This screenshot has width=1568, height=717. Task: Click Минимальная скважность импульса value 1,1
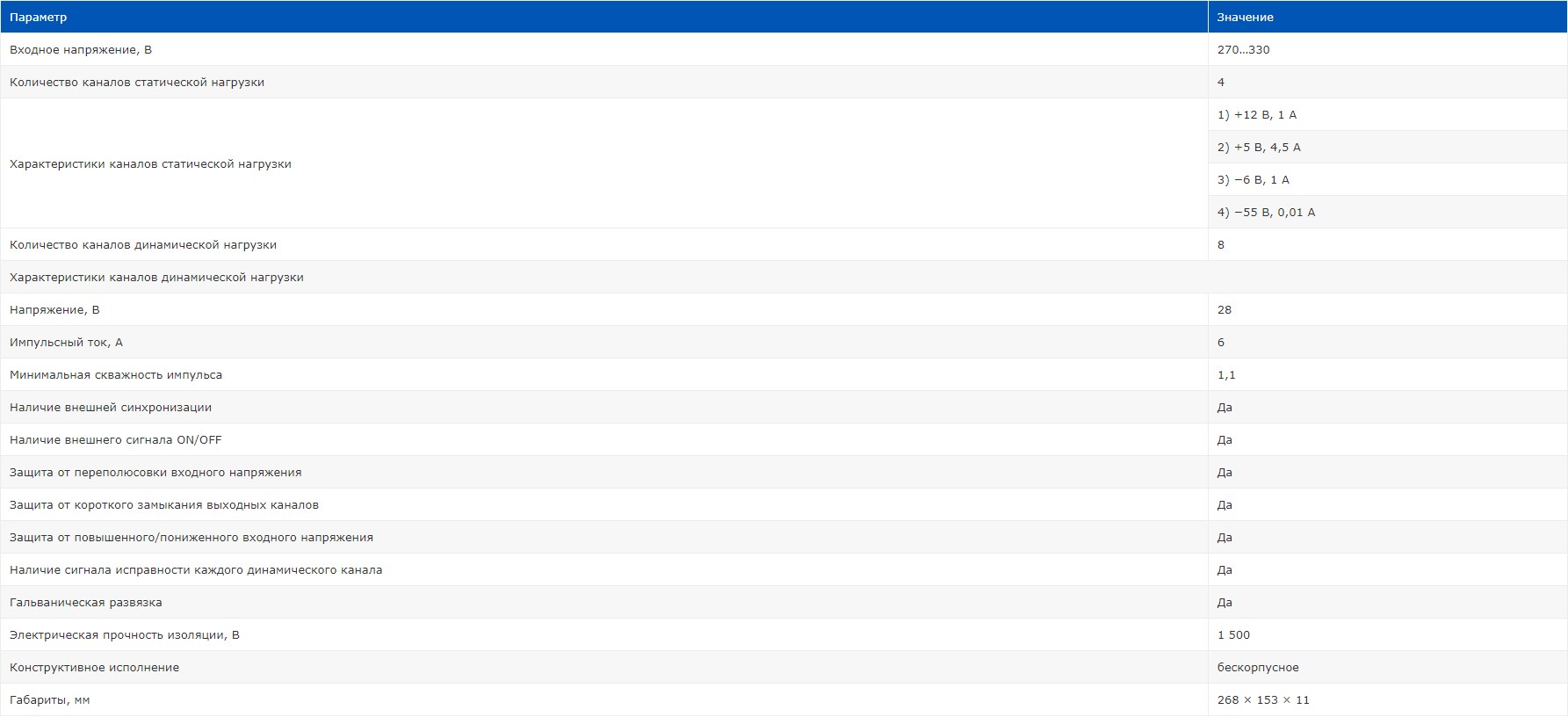(1226, 375)
